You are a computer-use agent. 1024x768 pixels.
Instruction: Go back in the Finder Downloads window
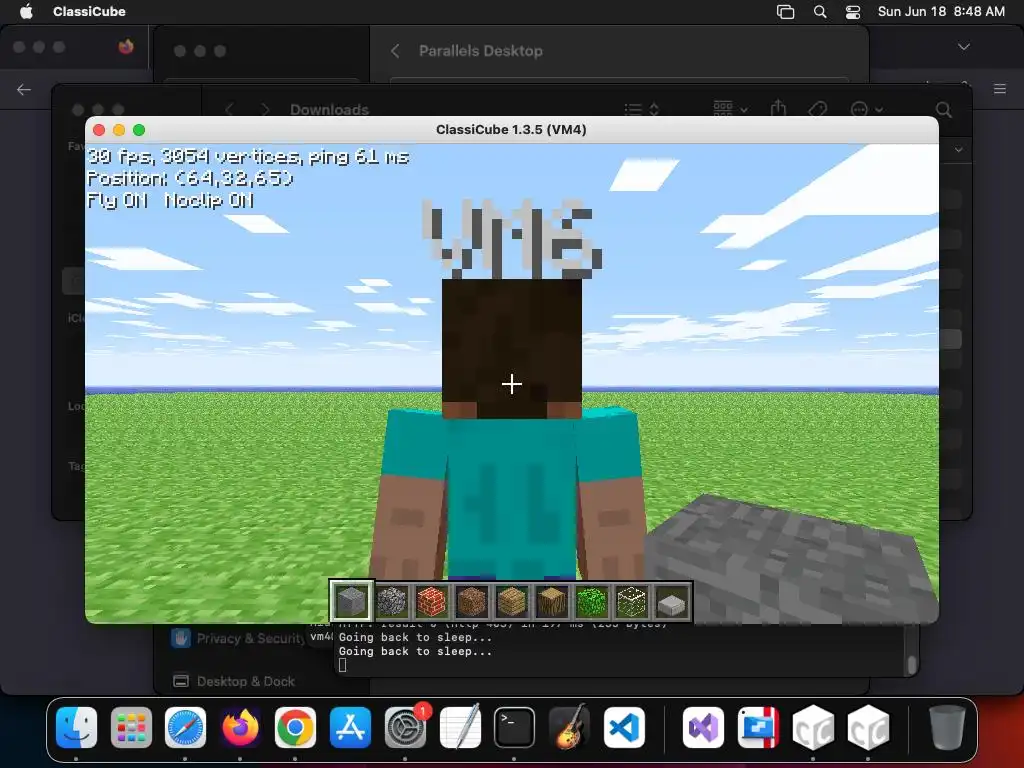click(x=229, y=109)
